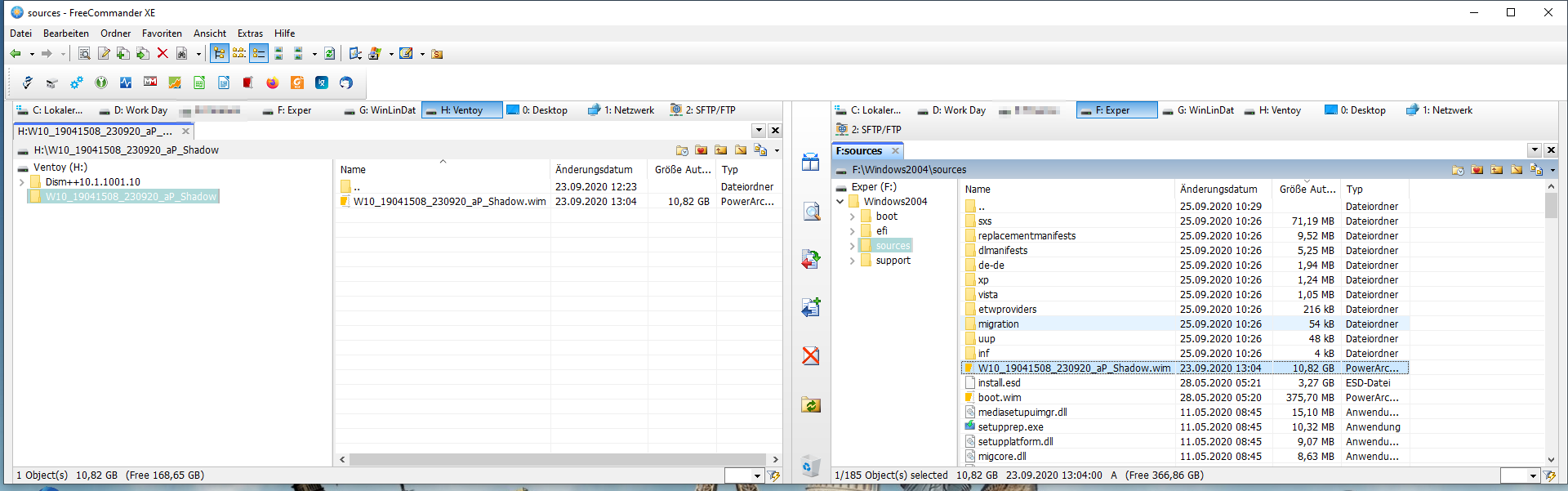The image size is (1568, 491).
Task: Expand the boot folder tree node
Action: 853,216
